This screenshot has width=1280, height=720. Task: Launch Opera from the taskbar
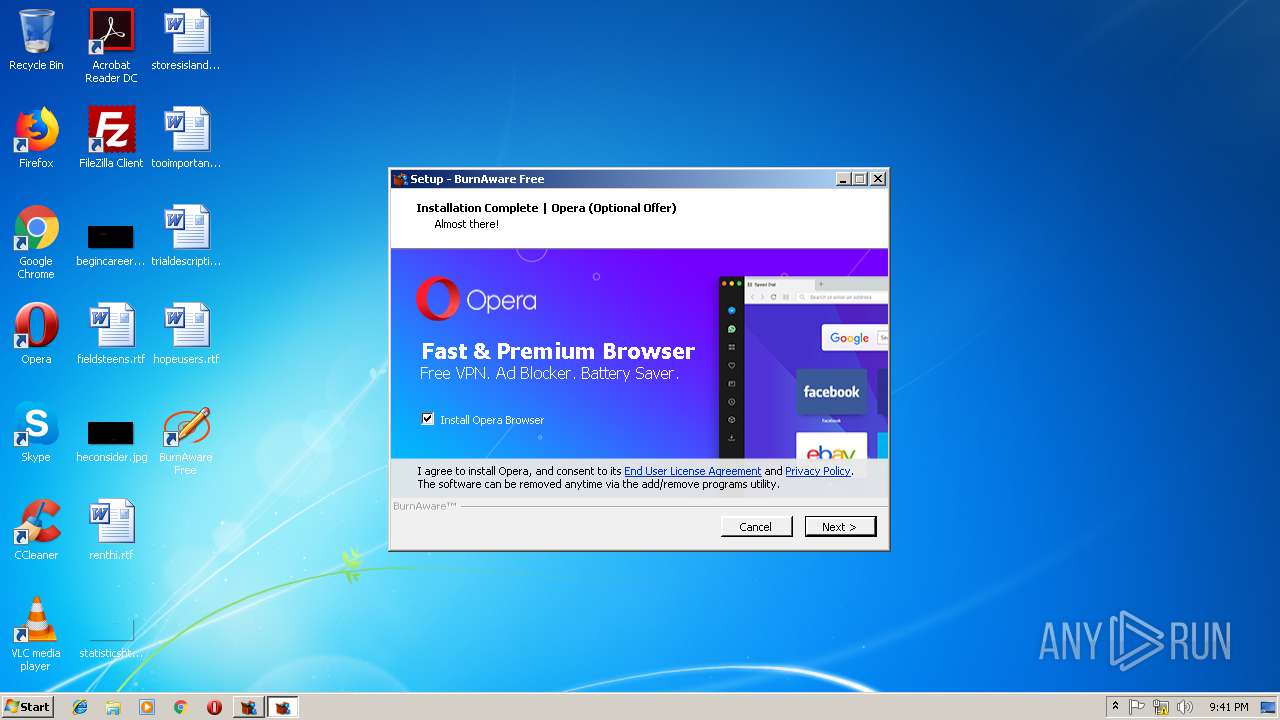[214, 707]
